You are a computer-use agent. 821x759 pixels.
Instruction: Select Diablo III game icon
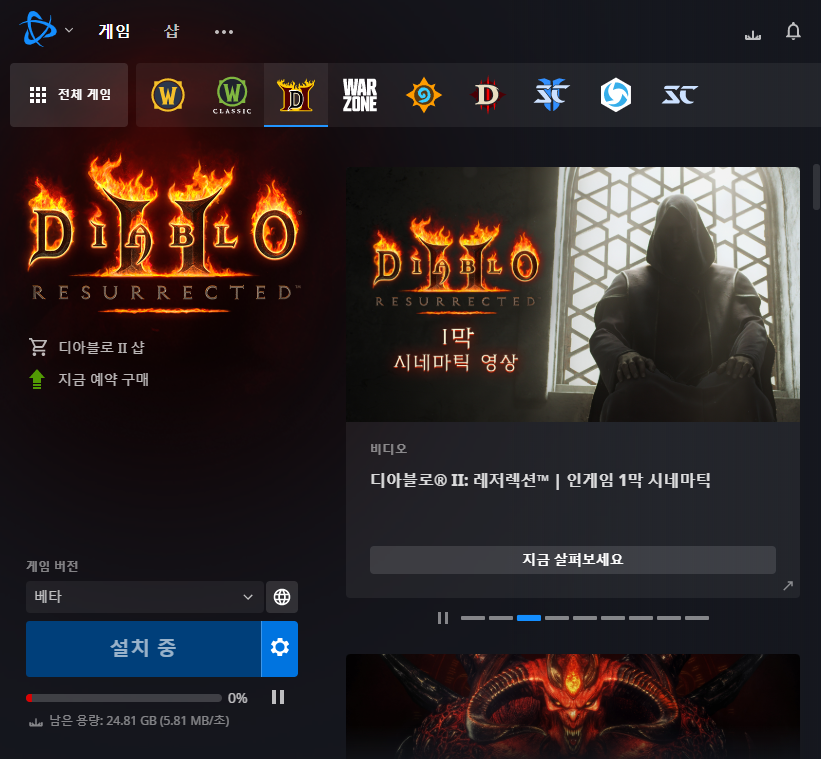487,95
